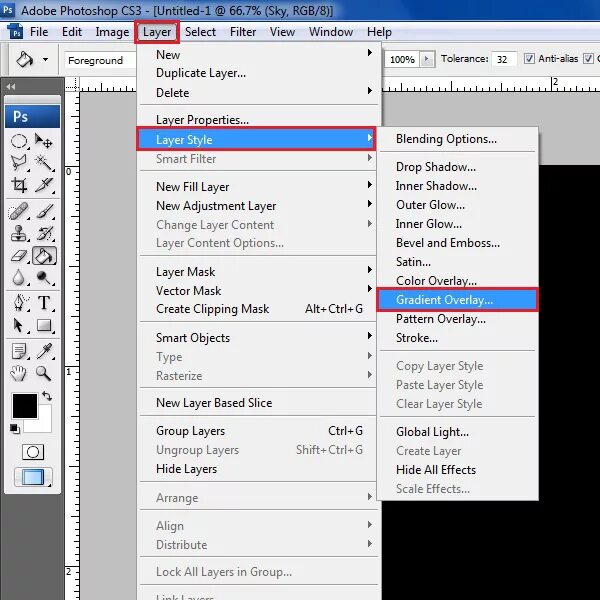Select the Healing Brush tool

19,211
